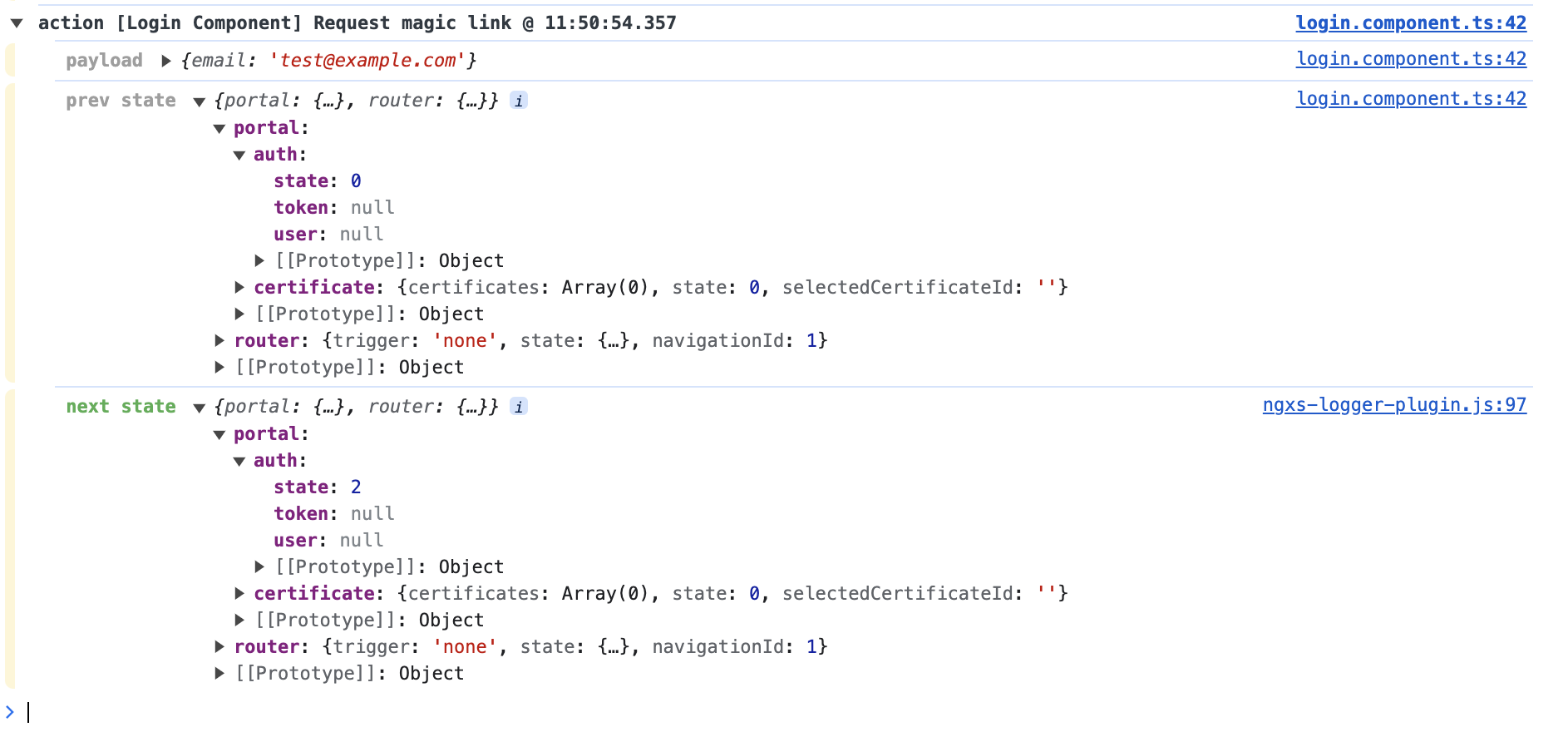Click the console prompt input line
Viewport: 1568px width, 732px height.
(782, 713)
